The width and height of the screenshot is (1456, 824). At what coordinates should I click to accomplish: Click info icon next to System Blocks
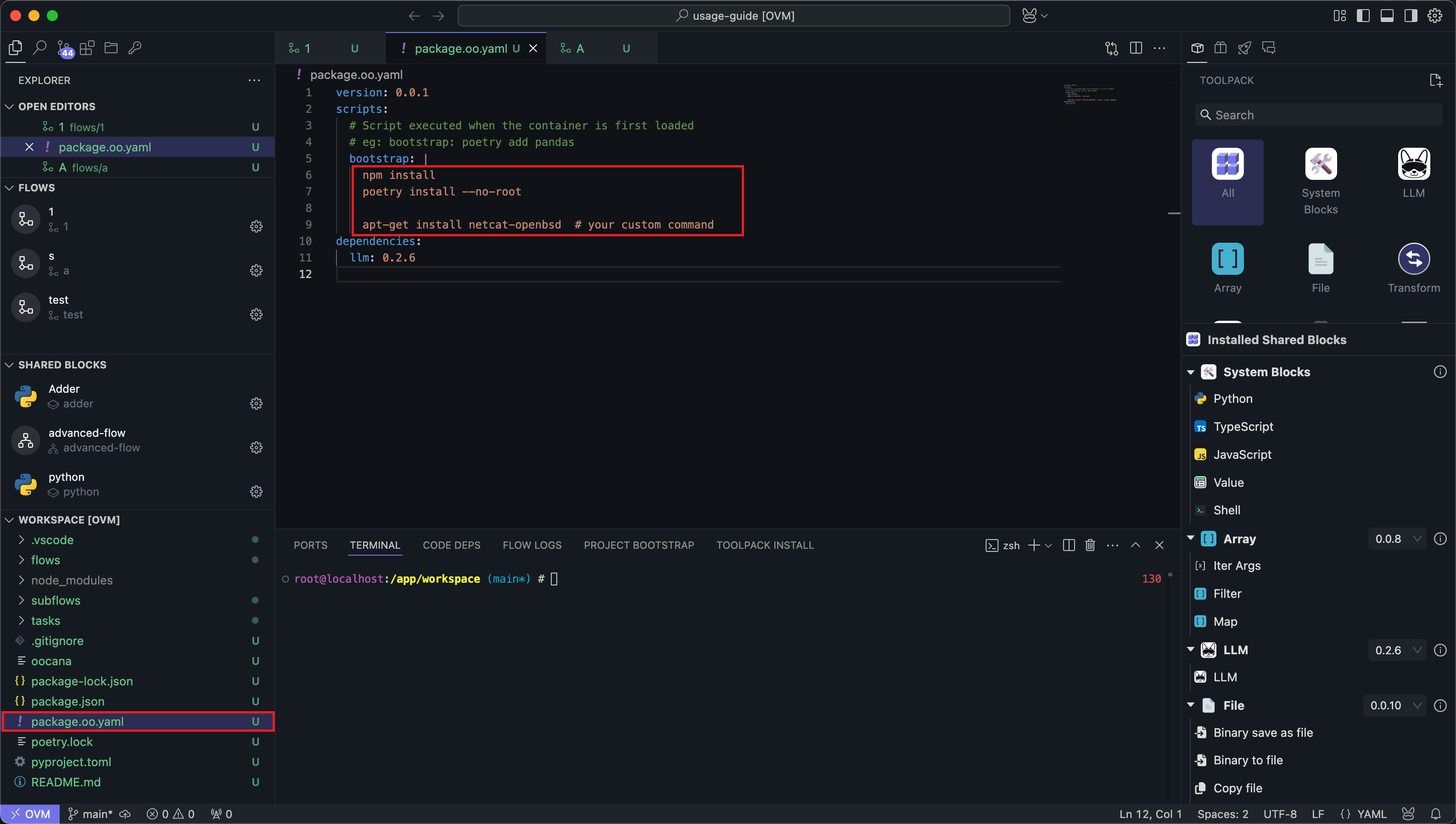pyautogui.click(x=1439, y=372)
